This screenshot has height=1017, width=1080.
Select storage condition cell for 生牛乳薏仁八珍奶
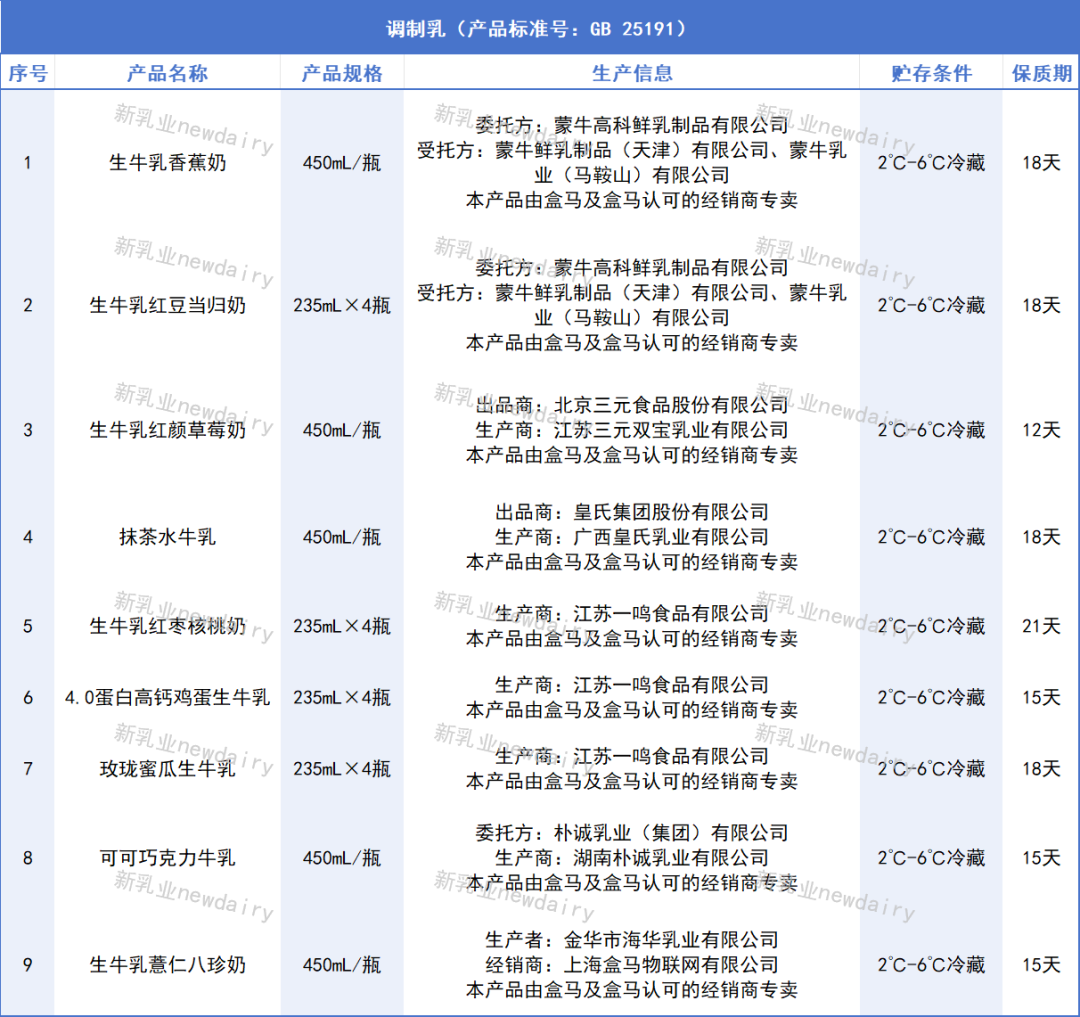931,965
